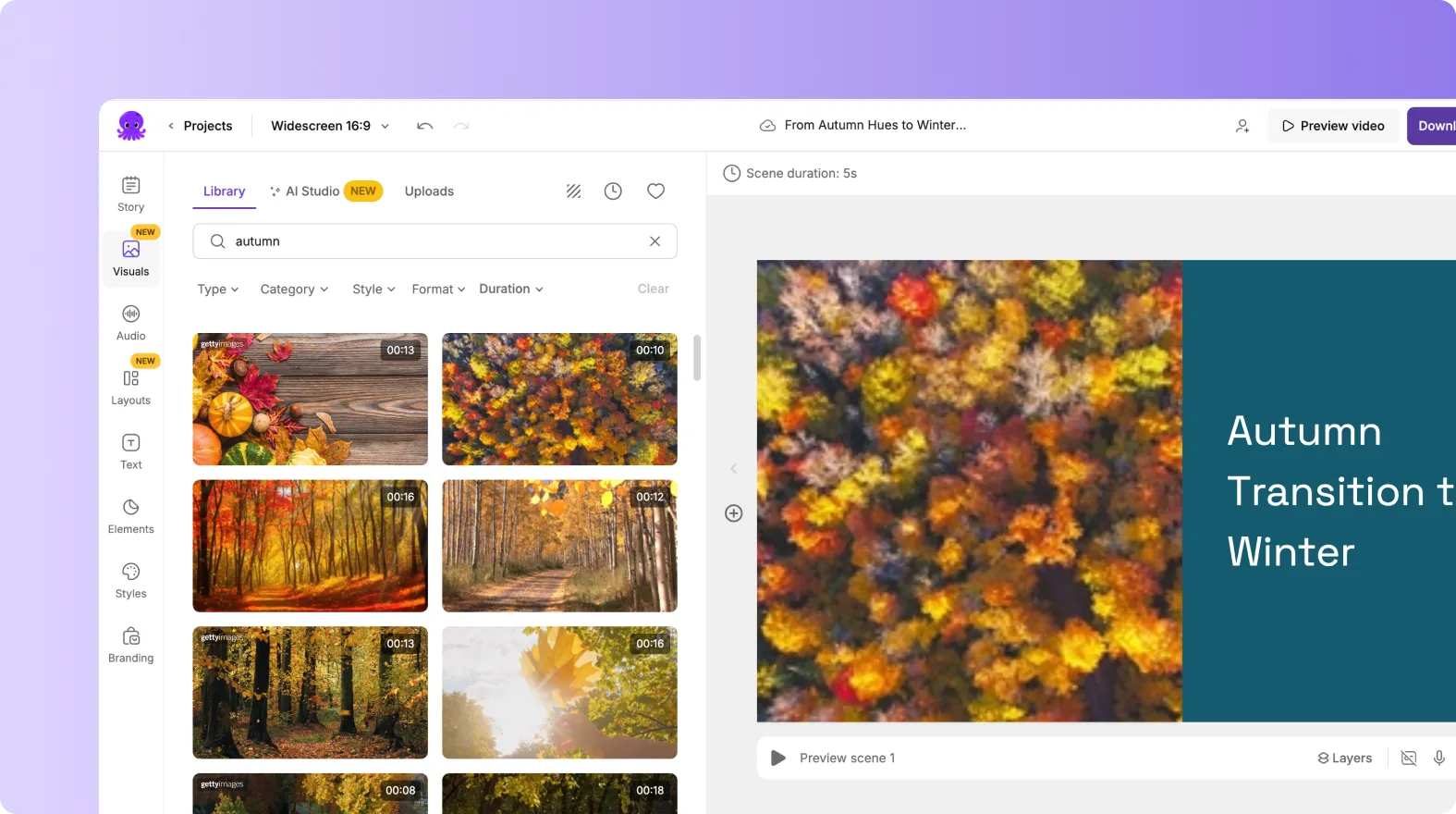Click the add collaborator icon
Image resolution: width=1456 pixels, height=814 pixels.
tap(1242, 126)
